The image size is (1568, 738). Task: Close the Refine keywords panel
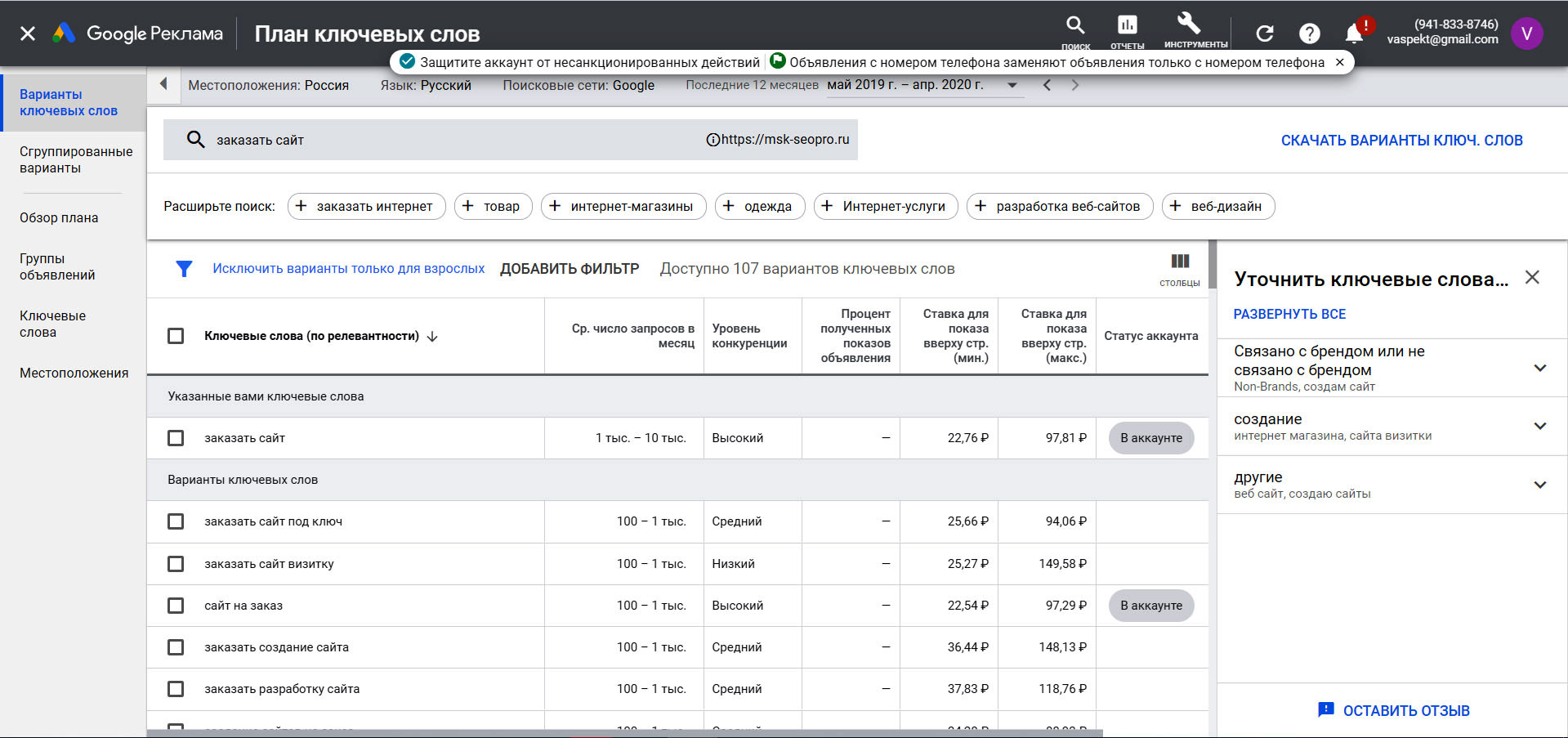1531,278
